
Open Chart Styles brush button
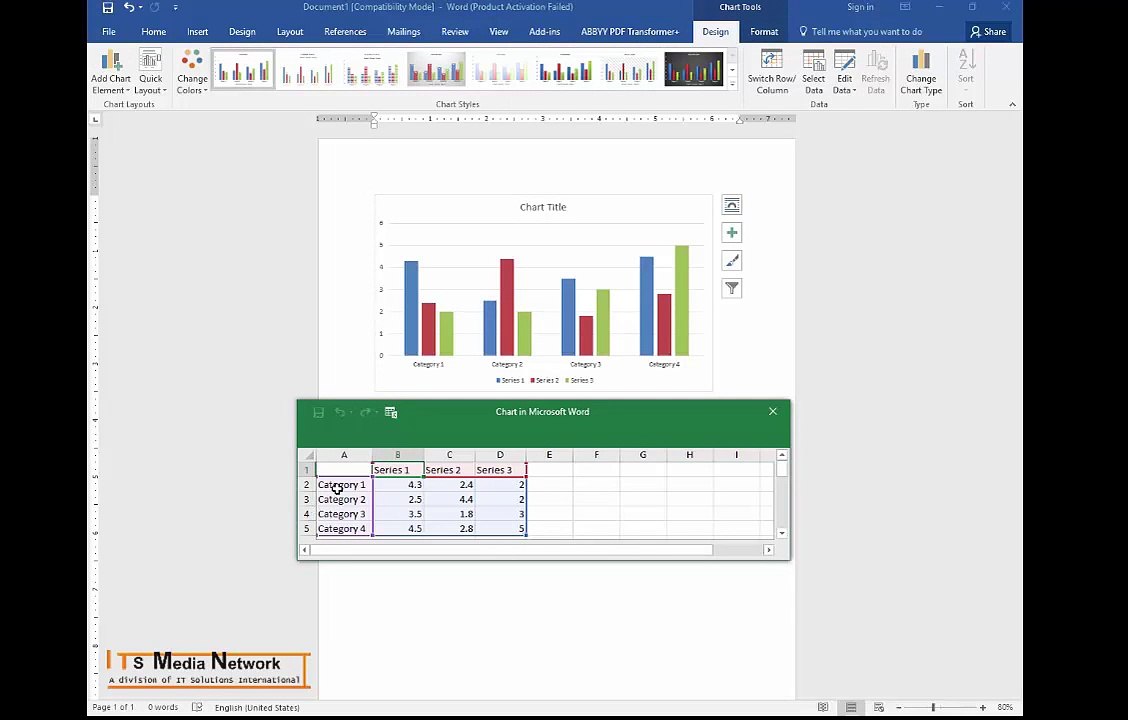(x=732, y=260)
